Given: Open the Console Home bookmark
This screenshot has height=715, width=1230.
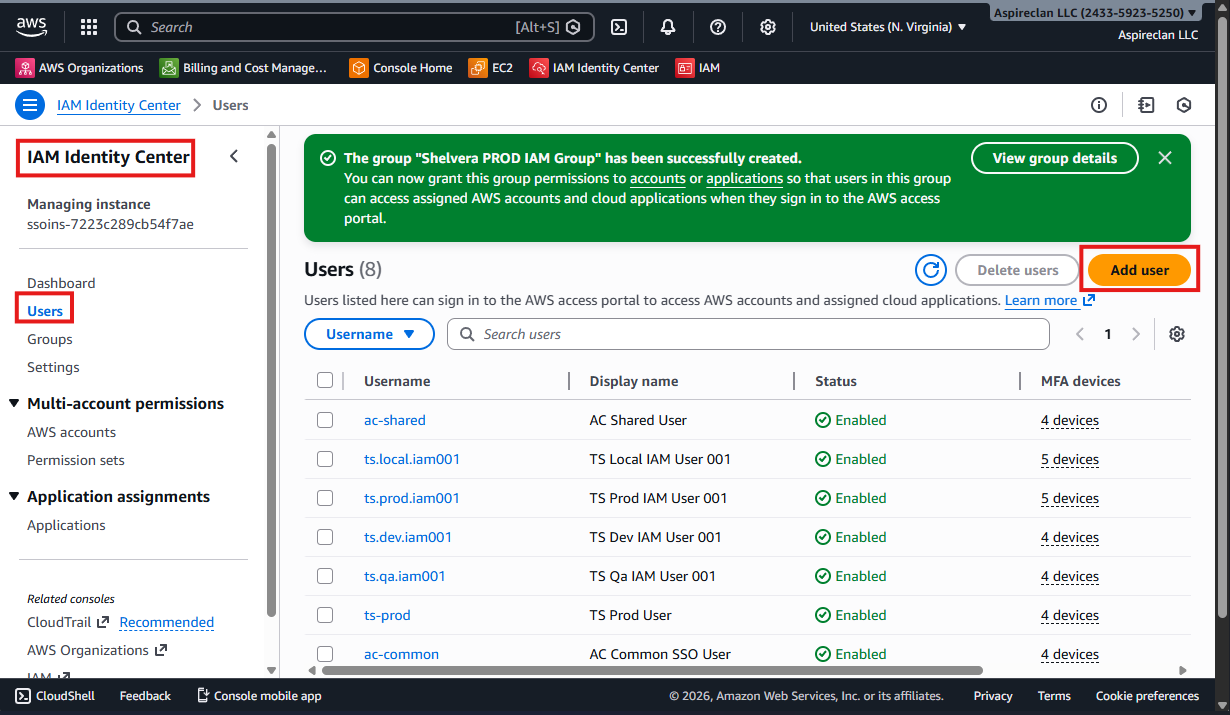Looking at the screenshot, I should 401,68.
